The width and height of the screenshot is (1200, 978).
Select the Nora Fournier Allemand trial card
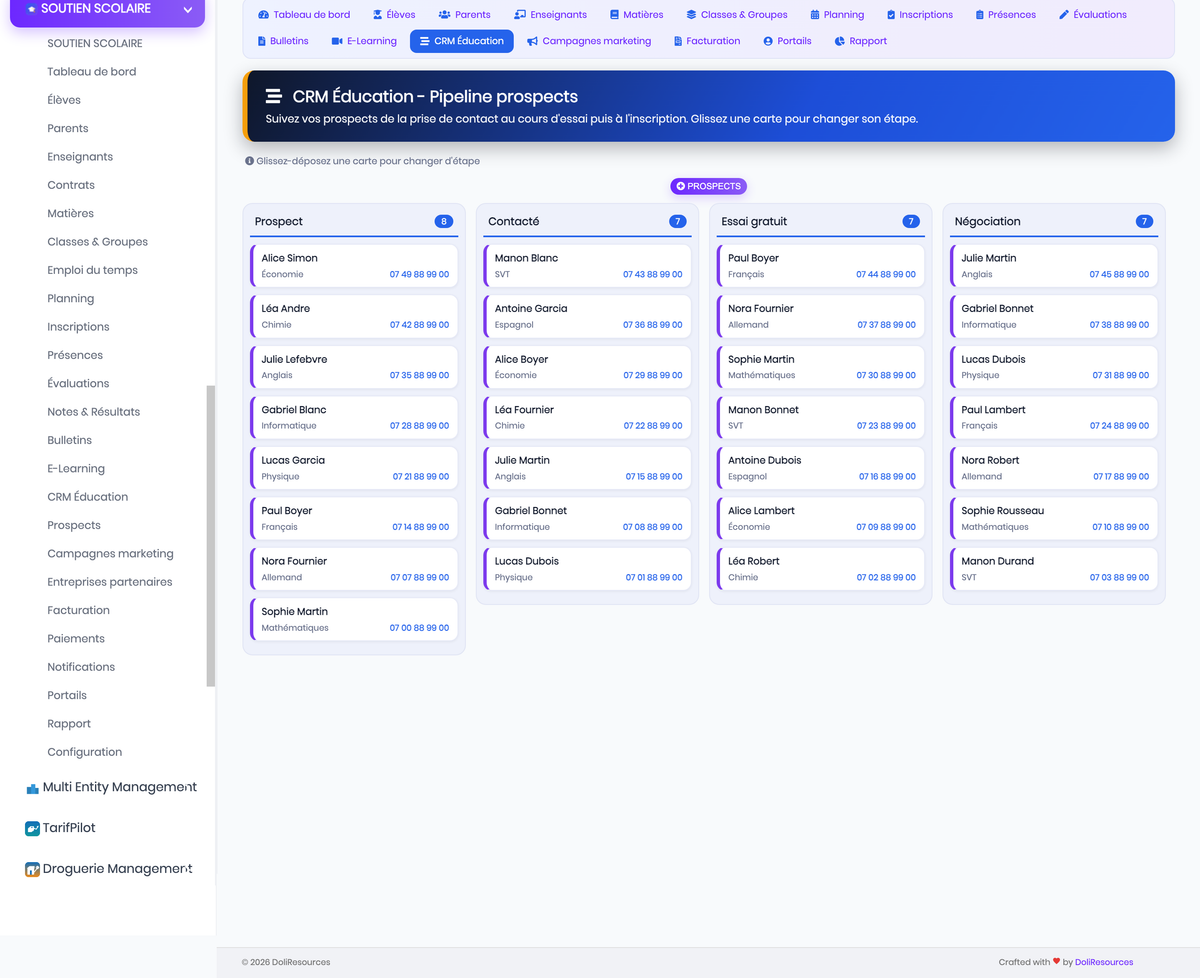click(x=820, y=316)
